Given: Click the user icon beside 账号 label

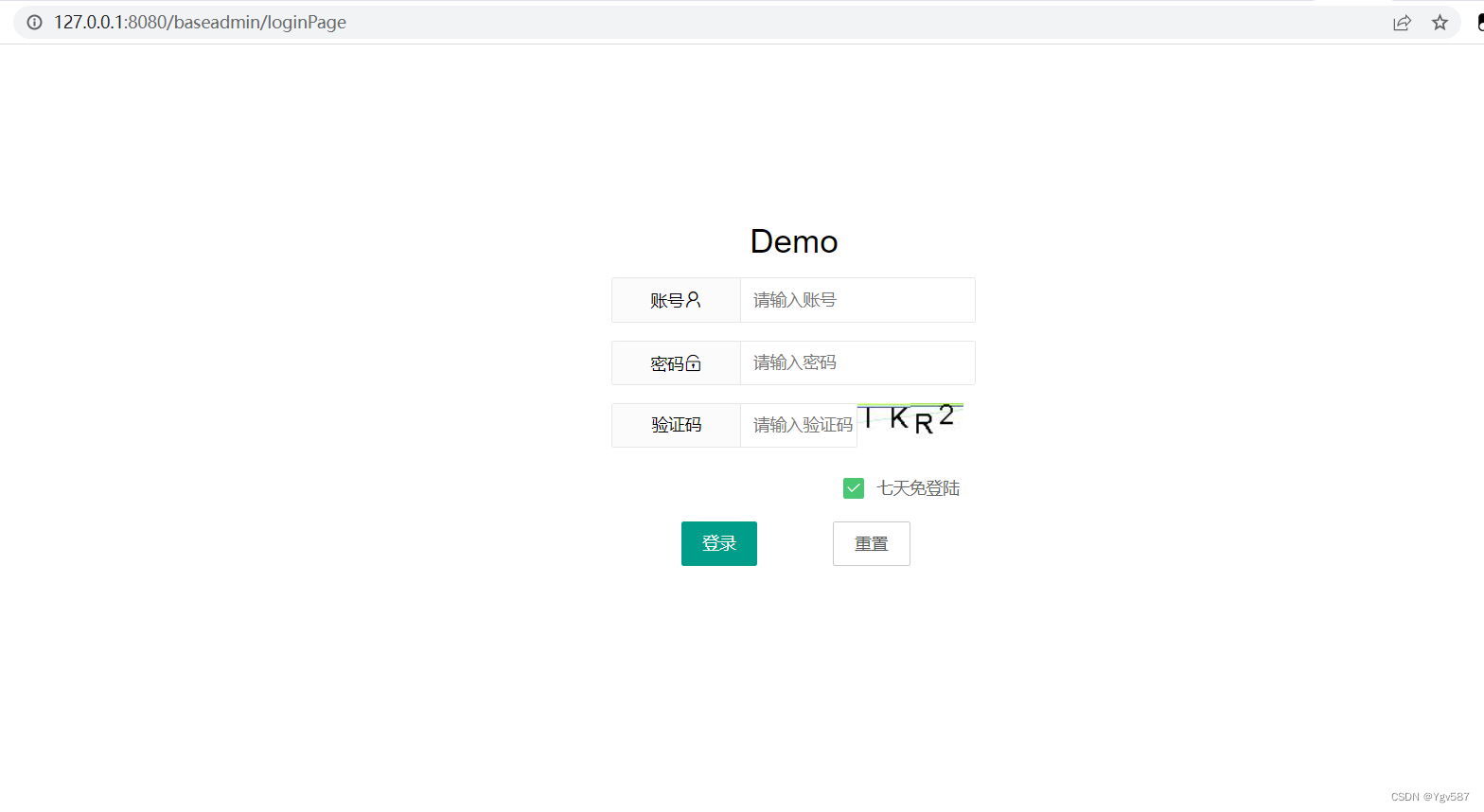Looking at the screenshot, I should (x=694, y=299).
